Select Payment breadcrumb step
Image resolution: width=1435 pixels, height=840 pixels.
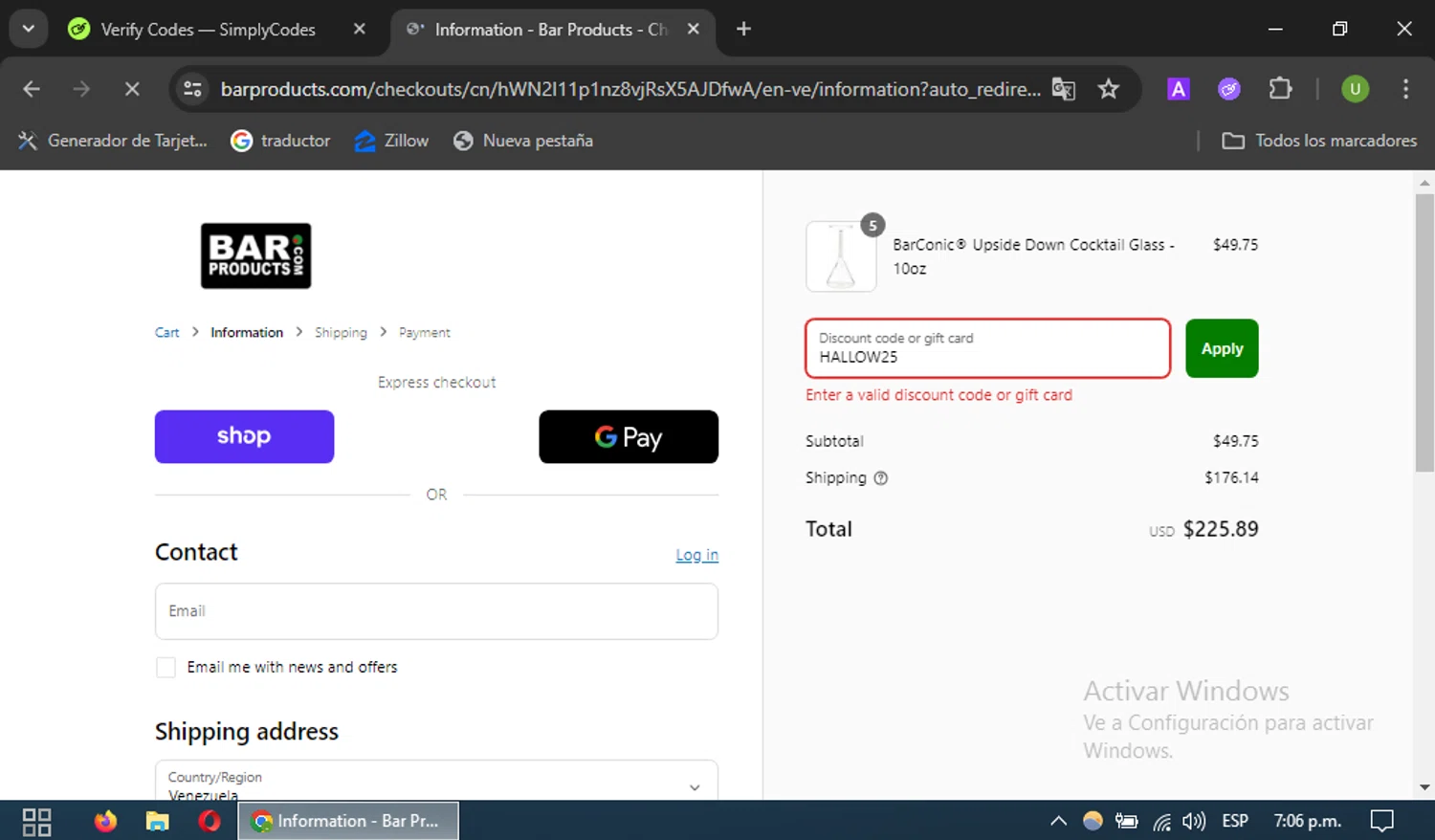click(424, 333)
